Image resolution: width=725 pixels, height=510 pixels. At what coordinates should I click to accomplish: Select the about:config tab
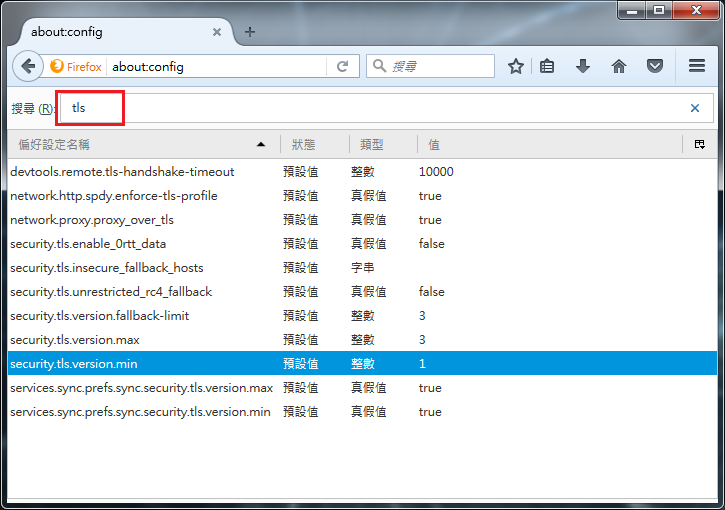[110, 32]
